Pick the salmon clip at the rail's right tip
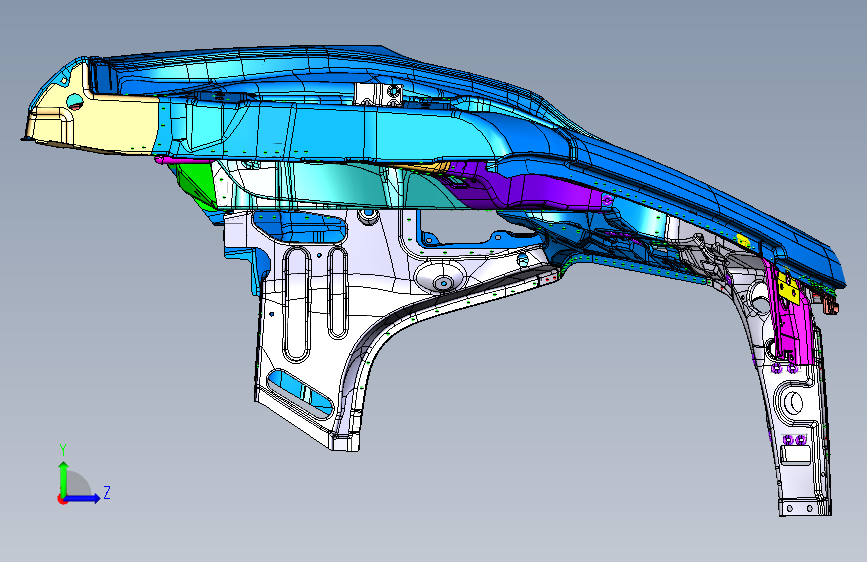The height and width of the screenshot is (562, 867). click(x=830, y=304)
